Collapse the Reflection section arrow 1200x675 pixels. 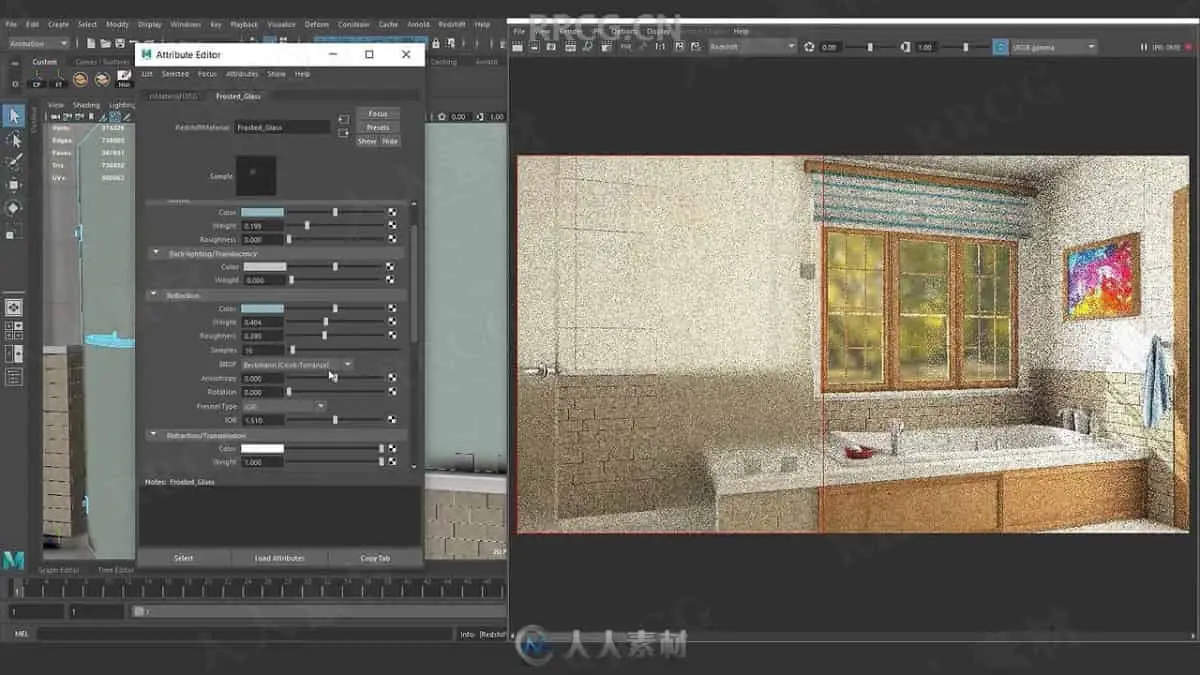coord(156,295)
